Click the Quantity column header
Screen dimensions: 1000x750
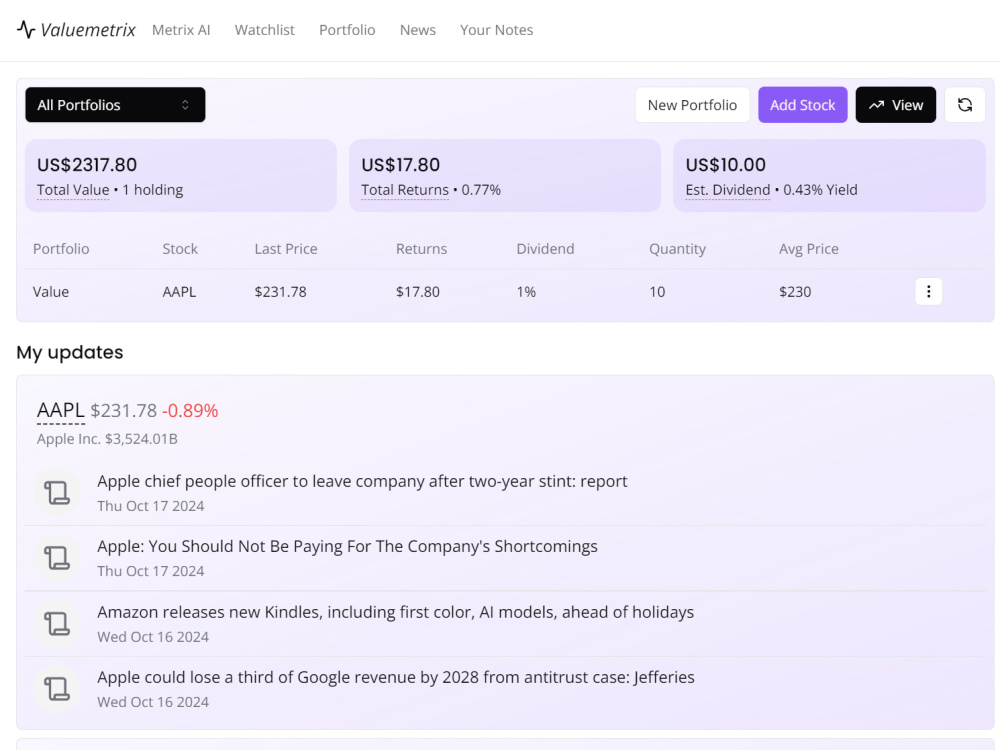(x=677, y=249)
